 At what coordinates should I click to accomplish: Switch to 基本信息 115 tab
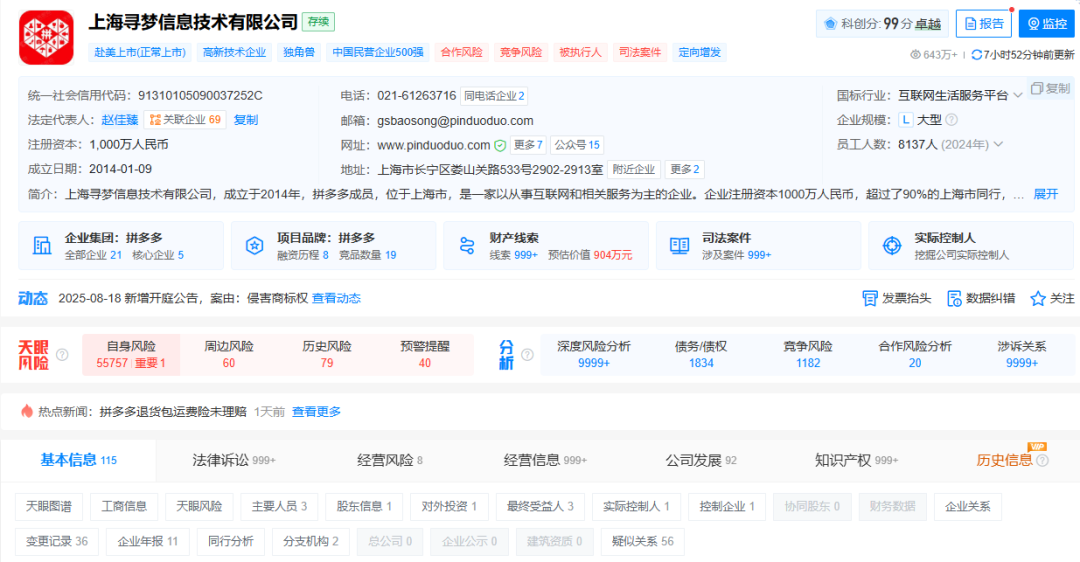coord(79,460)
